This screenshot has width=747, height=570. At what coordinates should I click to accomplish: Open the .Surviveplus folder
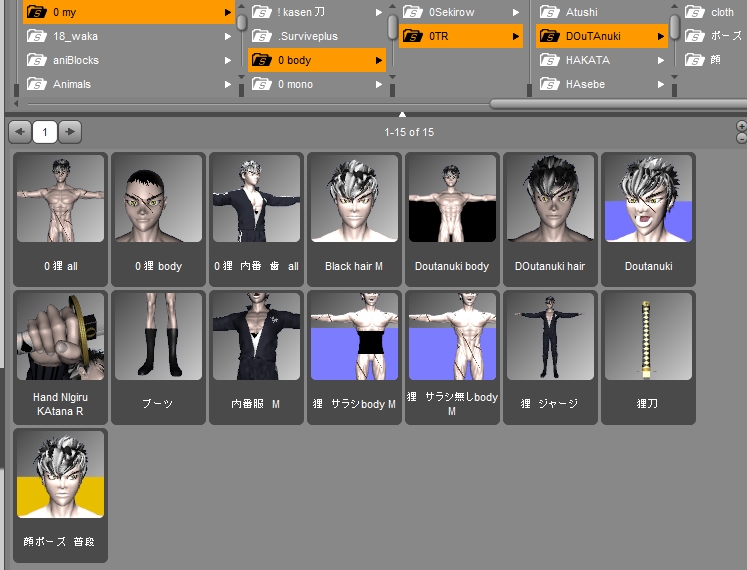coord(317,36)
